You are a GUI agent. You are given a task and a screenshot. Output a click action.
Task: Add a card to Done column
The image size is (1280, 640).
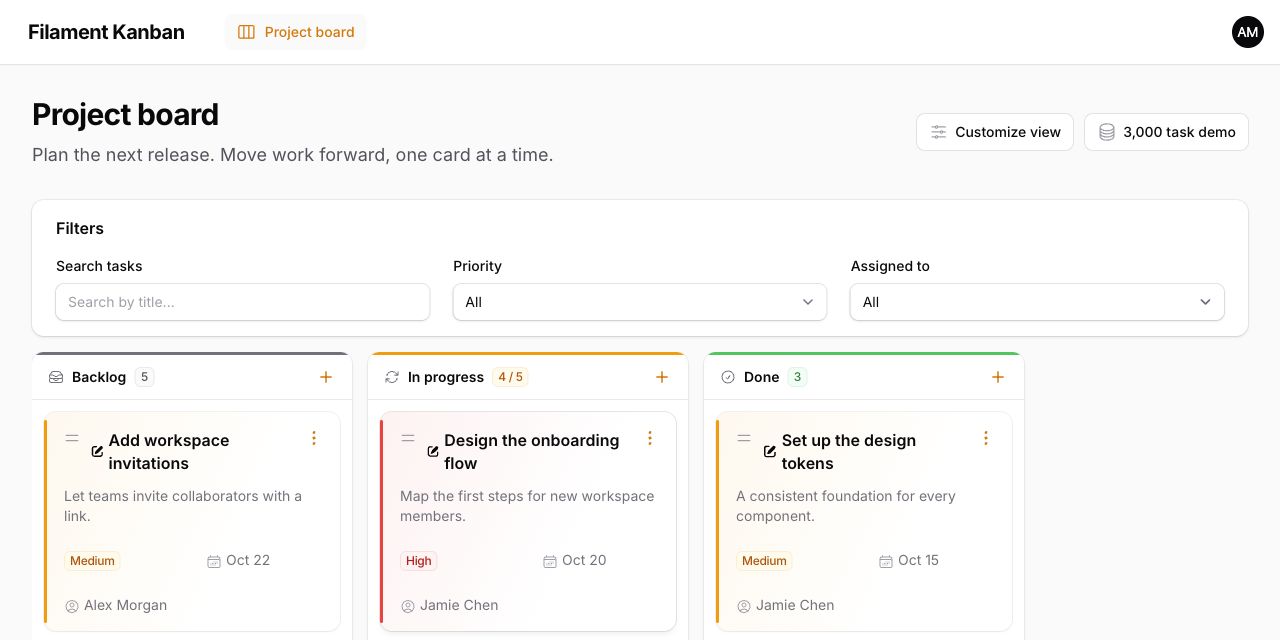(998, 377)
